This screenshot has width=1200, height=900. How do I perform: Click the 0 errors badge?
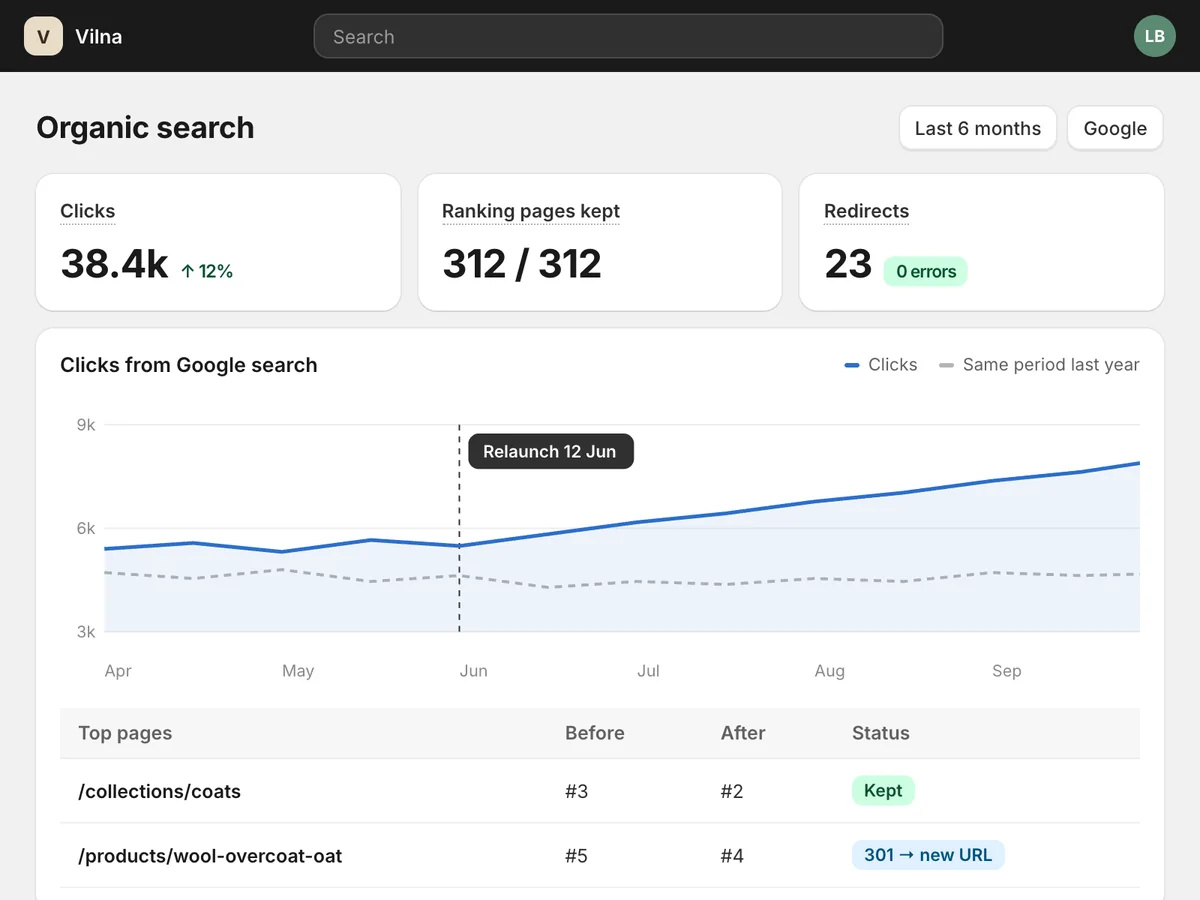coord(925,271)
